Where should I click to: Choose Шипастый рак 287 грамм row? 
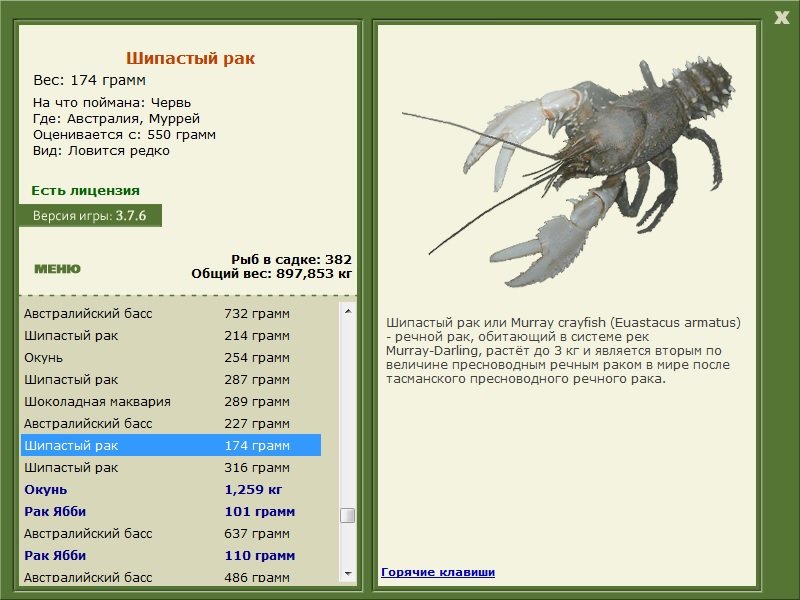coord(171,379)
